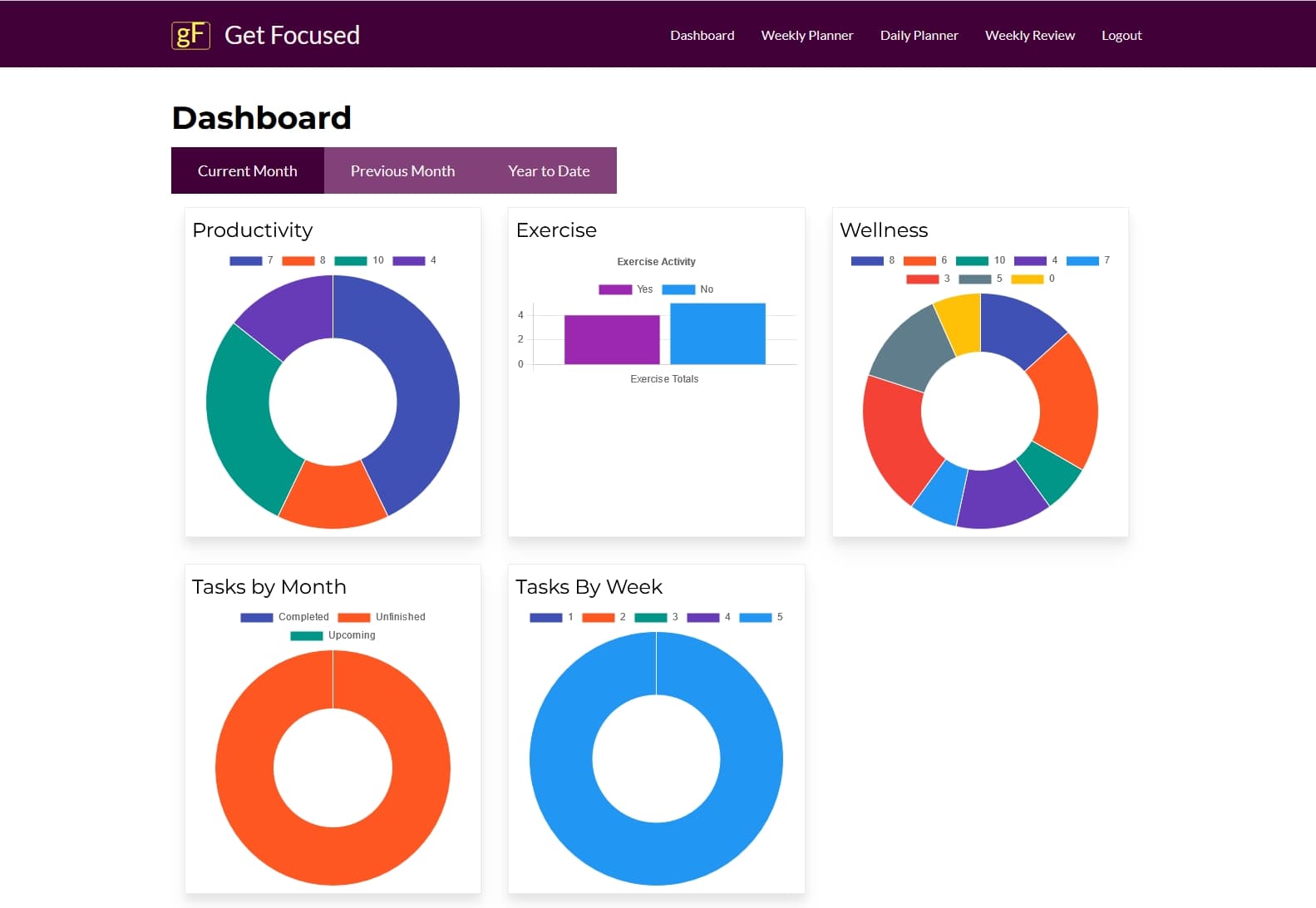
Task: Click the Tasks by Month card heading
Action: click(269, 587)
